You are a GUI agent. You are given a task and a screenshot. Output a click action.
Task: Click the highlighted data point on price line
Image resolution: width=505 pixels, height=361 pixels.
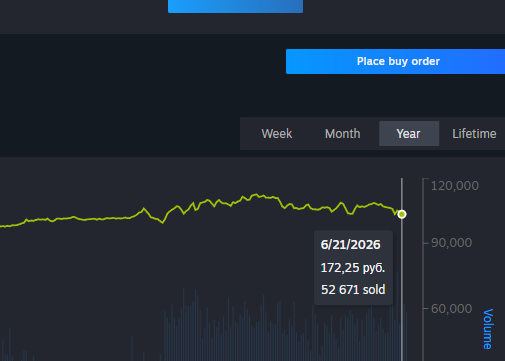pos(402,214)
